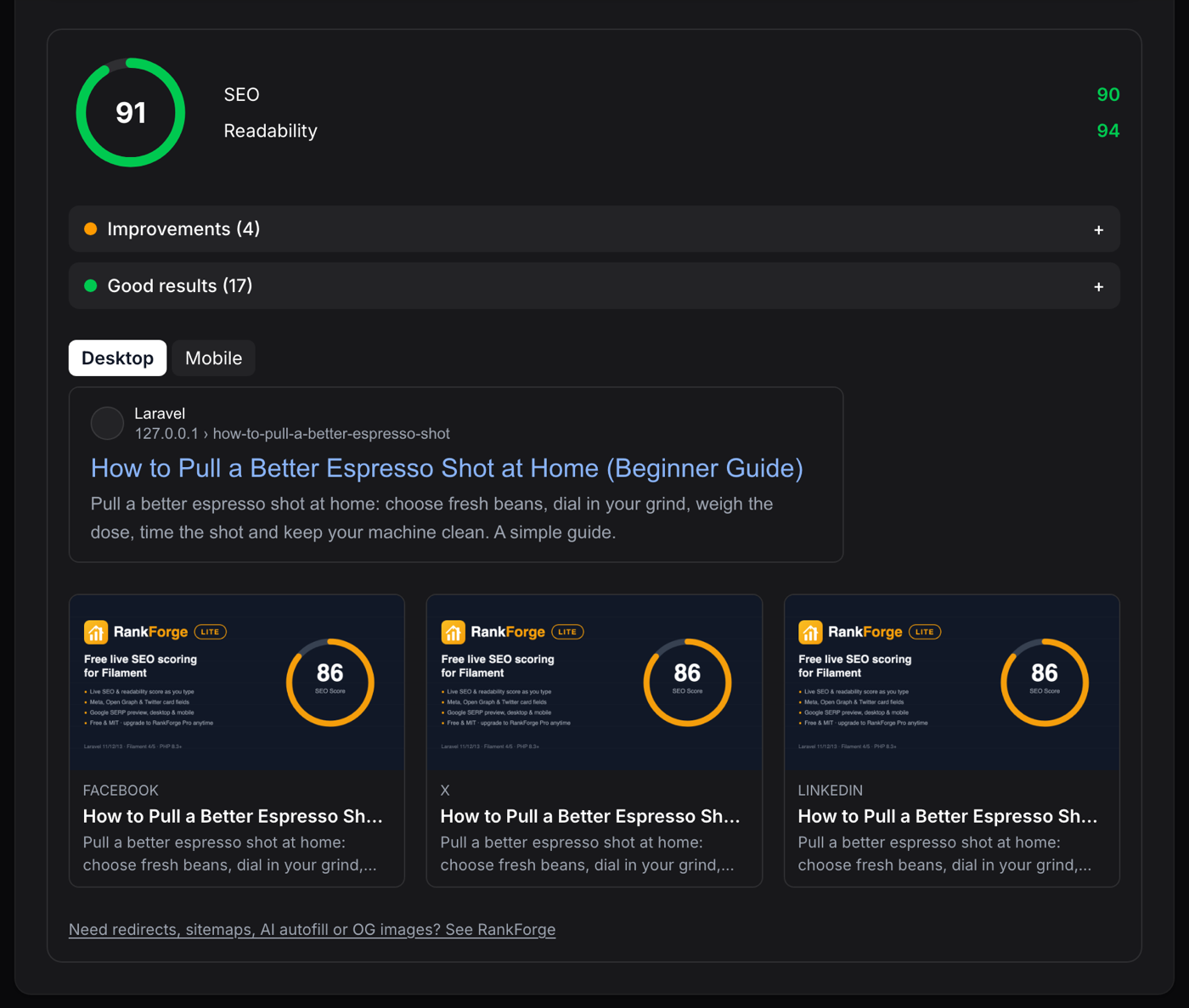Click the green dot beside Good results
Screen dimensions: 1189x1008
[x=91, y=286]
